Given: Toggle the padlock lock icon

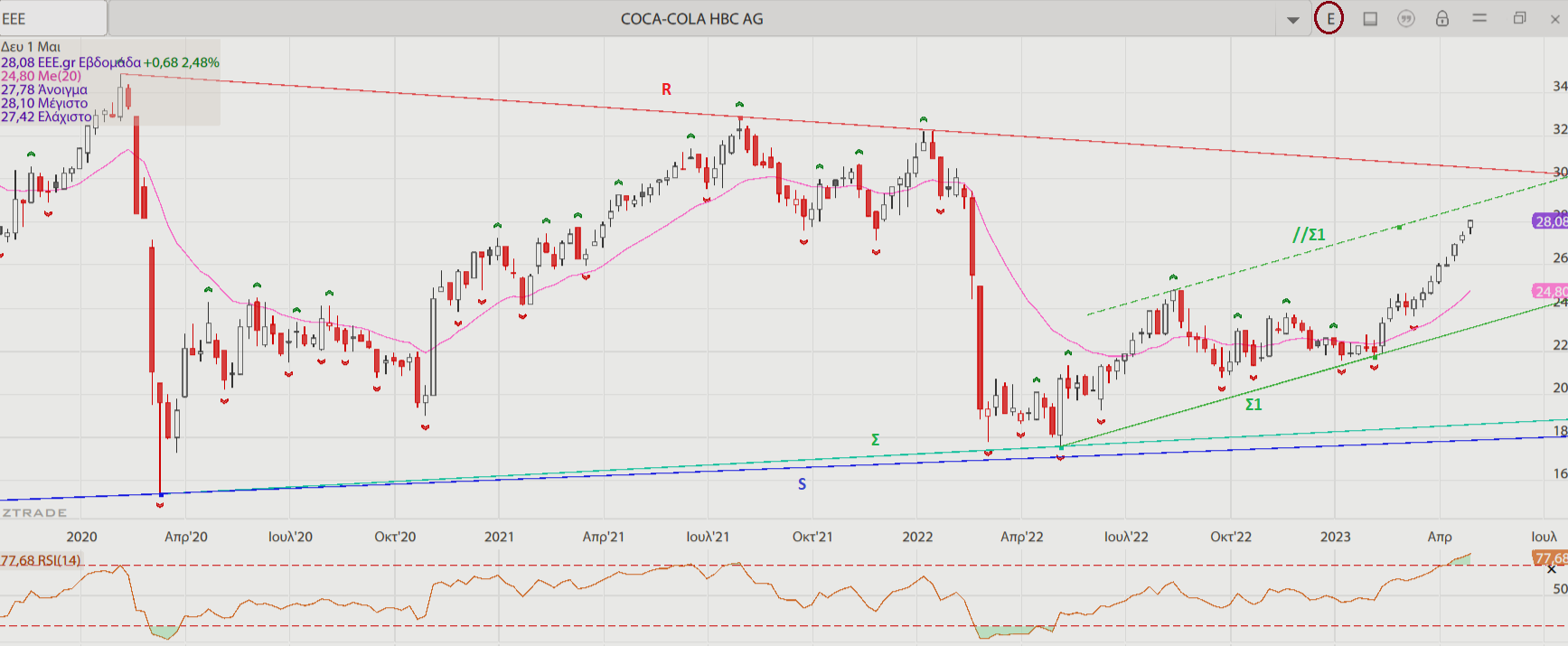Looking at the screenshot, I should click(x=1442, y=18).
